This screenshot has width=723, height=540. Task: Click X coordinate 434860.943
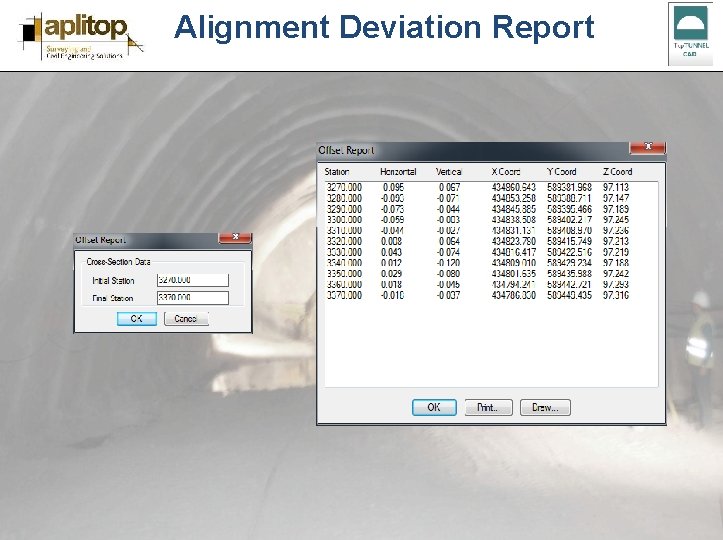(514, 187)
